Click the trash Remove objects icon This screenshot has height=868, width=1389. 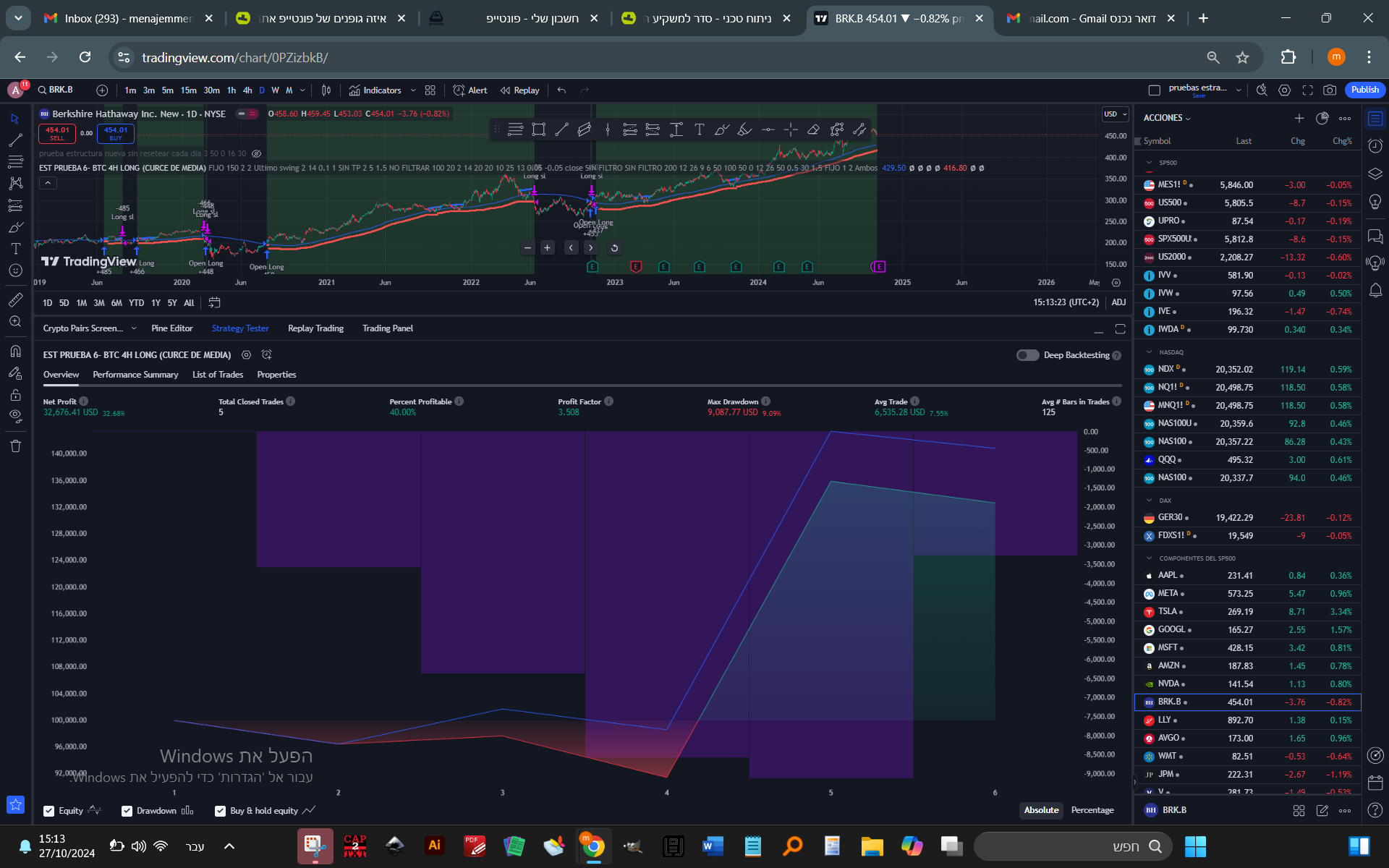click(x=15, y=446)
